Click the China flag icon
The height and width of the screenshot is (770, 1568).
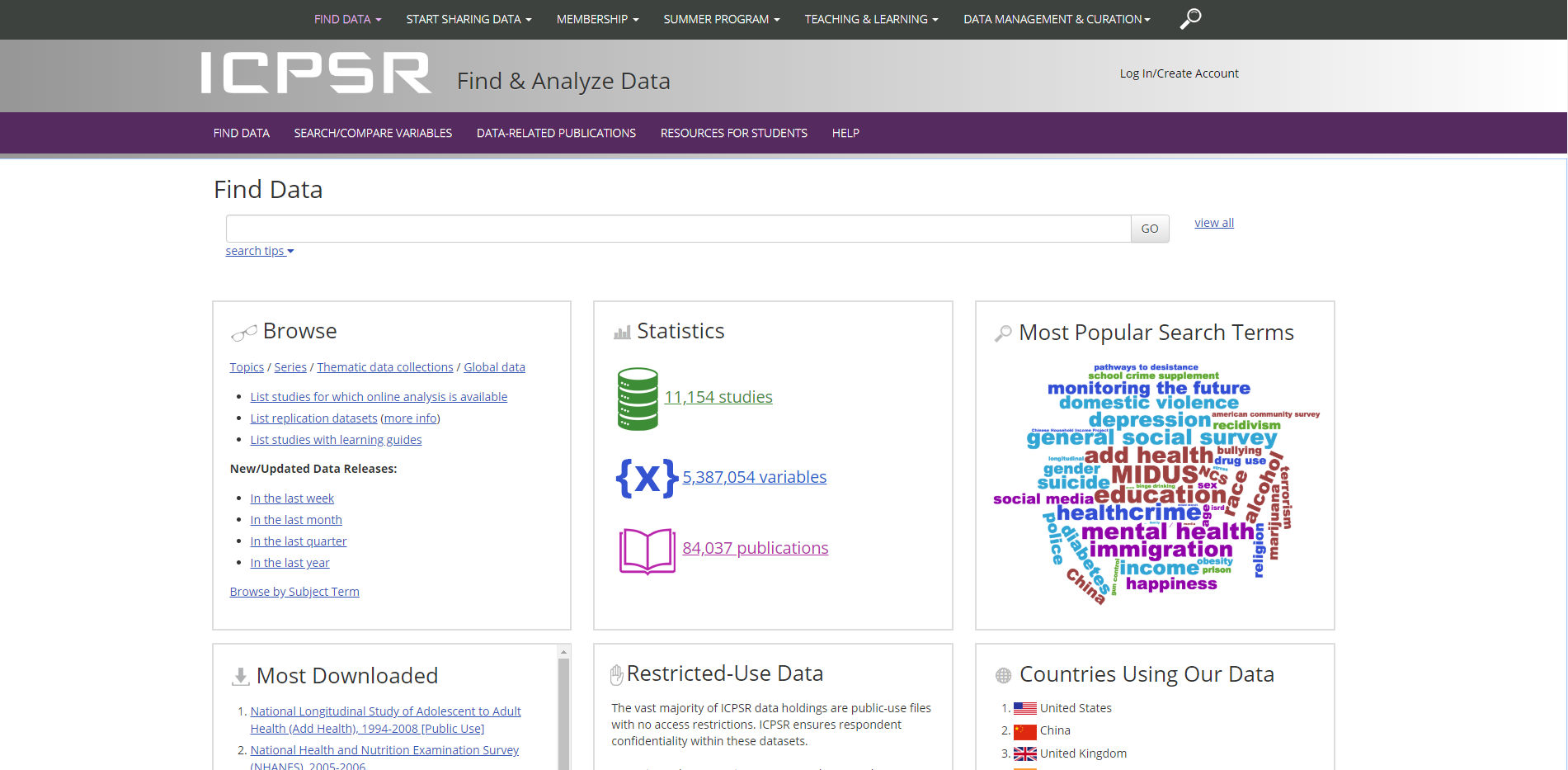1024,731
